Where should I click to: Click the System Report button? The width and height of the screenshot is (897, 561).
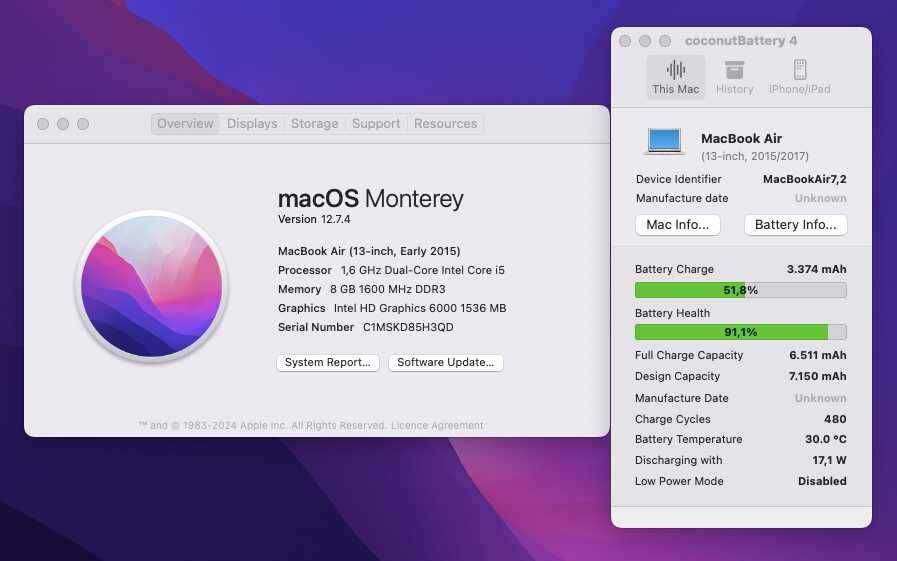pyautogui.click(x=328, y=363)
